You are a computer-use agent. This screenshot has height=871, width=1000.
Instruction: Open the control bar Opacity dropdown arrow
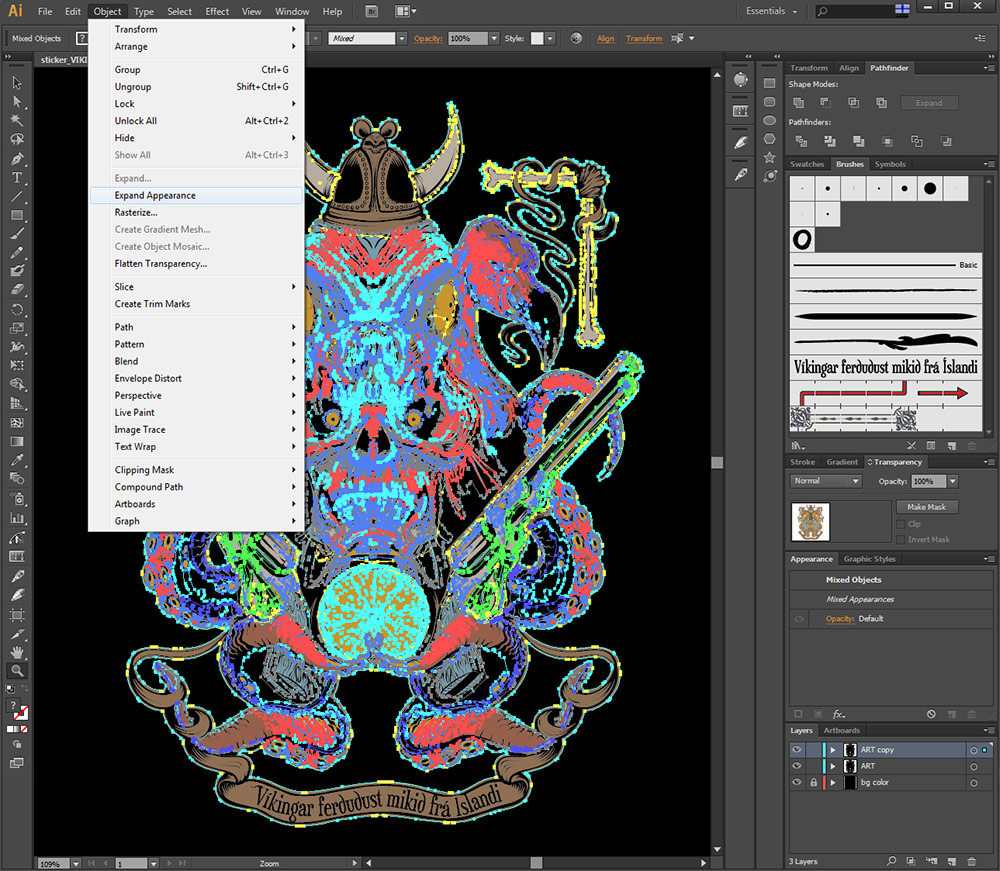click(494, 38)
